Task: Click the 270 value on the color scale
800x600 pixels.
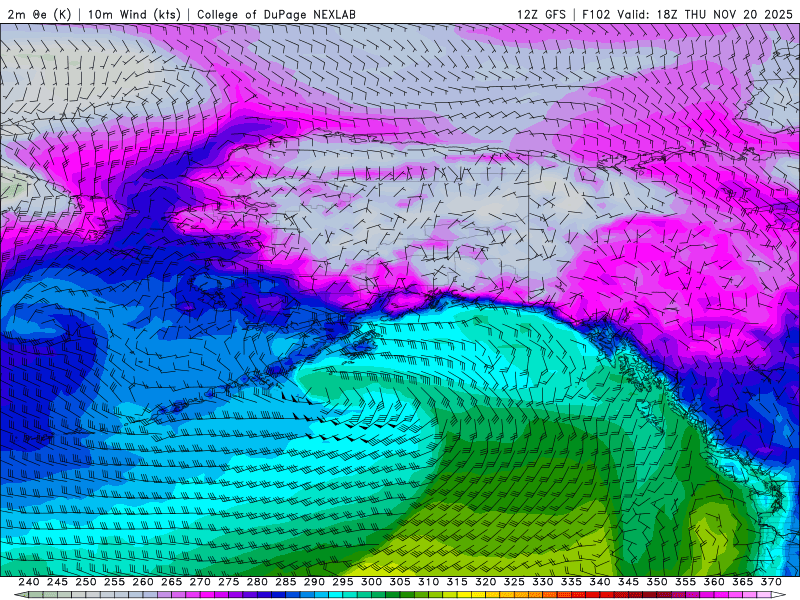Action: [x=201, y=582]
